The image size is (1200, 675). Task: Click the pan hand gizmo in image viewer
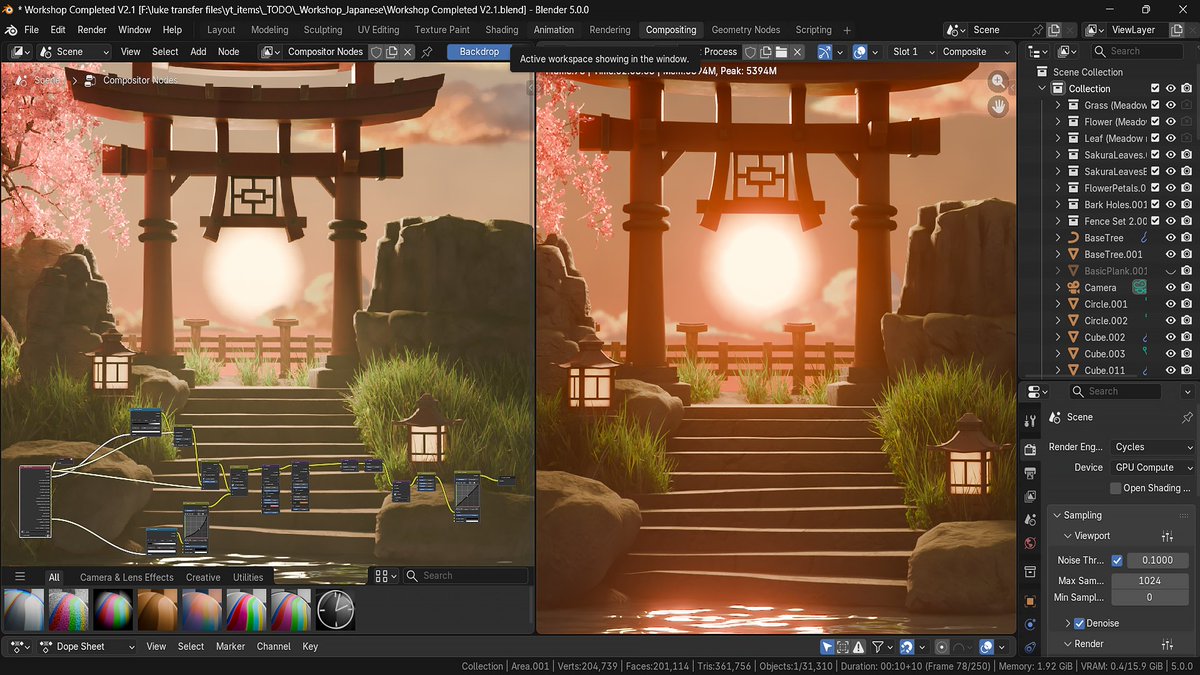pos(998,105)
